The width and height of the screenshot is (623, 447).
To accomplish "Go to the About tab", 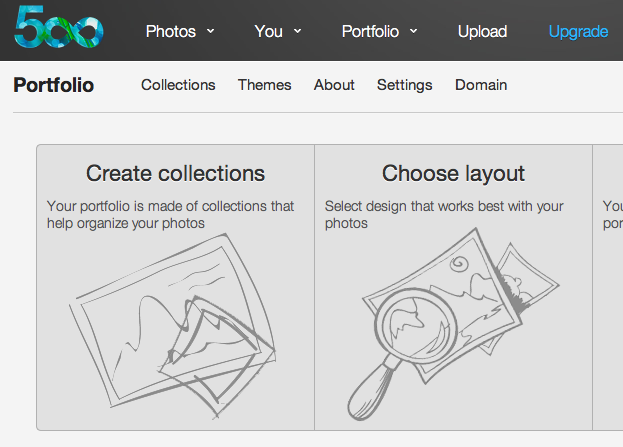I will coord(334,85).
